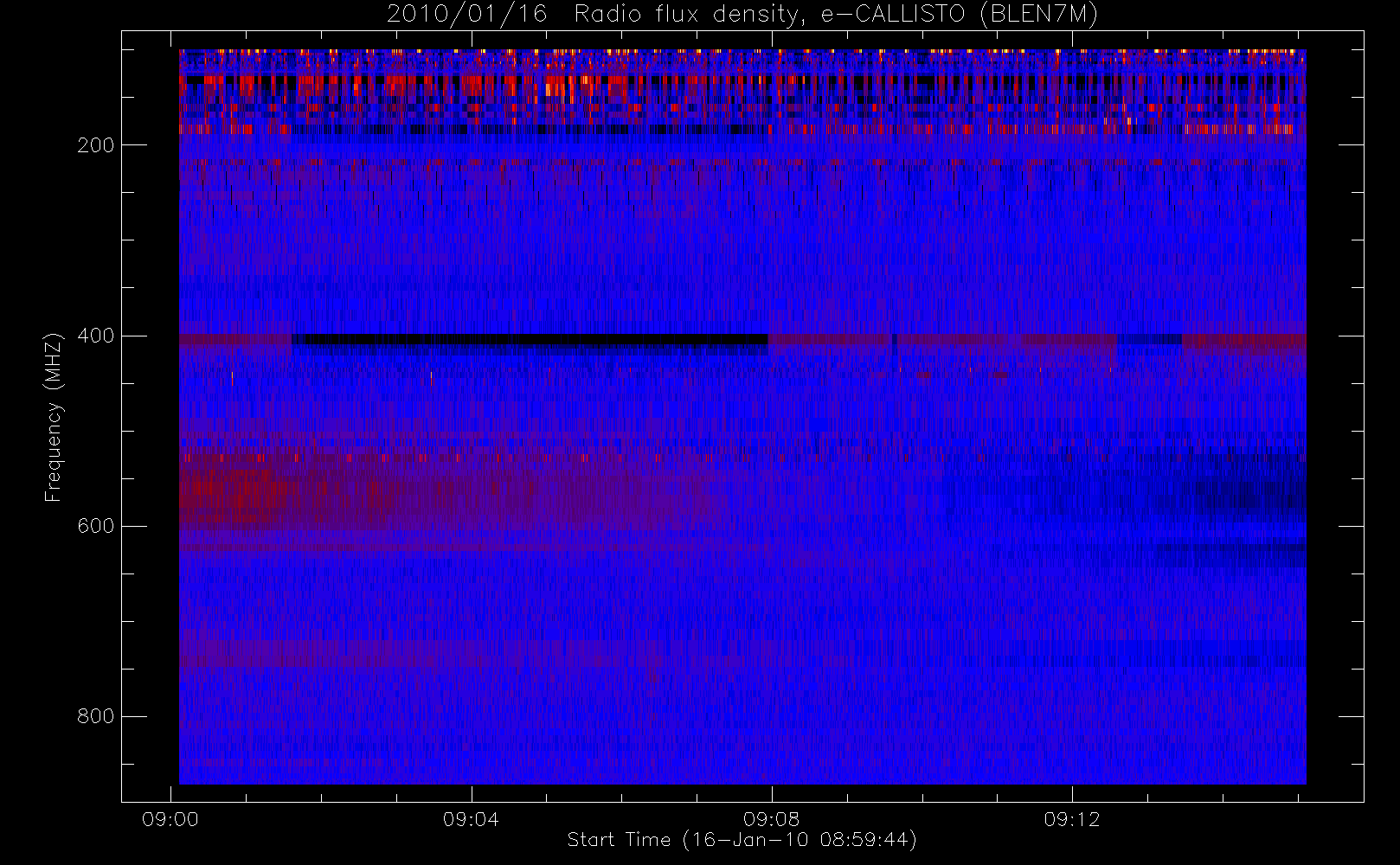The image size is (1400, 865).
Task: Click the dark horizontal band at 400 MHz
Action: click(530, 339)
